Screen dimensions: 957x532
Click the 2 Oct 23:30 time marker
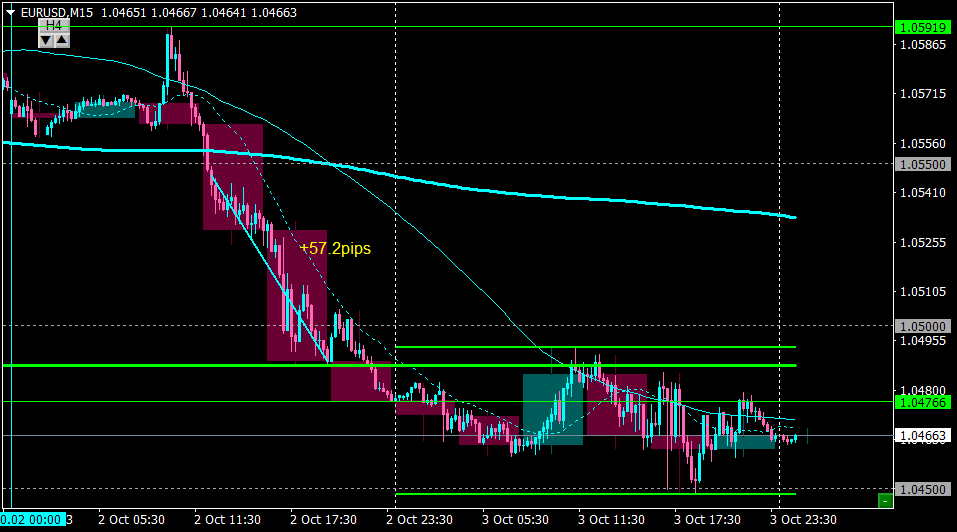pos(419,519)
